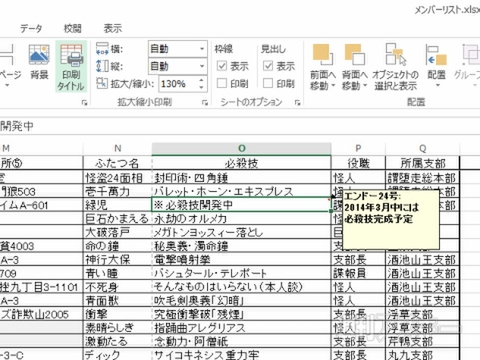Open the 配置 align menu
This screenshot has width=480, height=360.
tap(436, 67)
